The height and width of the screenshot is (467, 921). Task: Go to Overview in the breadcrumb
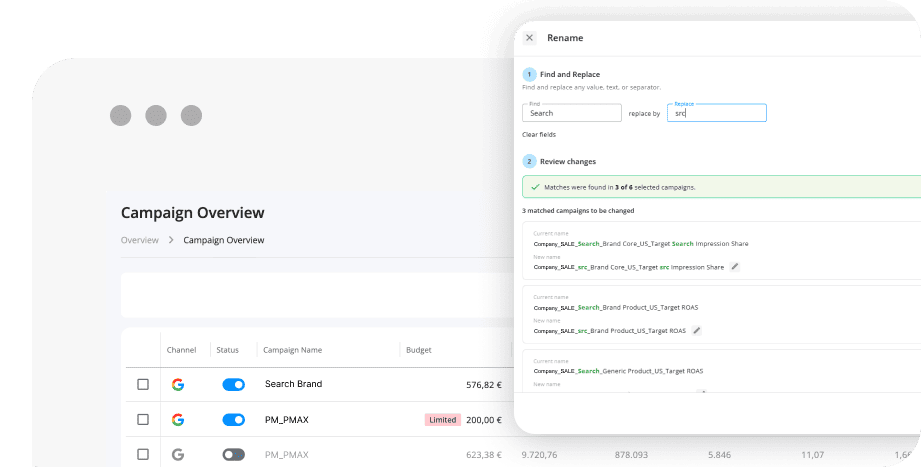pos(139,240)
